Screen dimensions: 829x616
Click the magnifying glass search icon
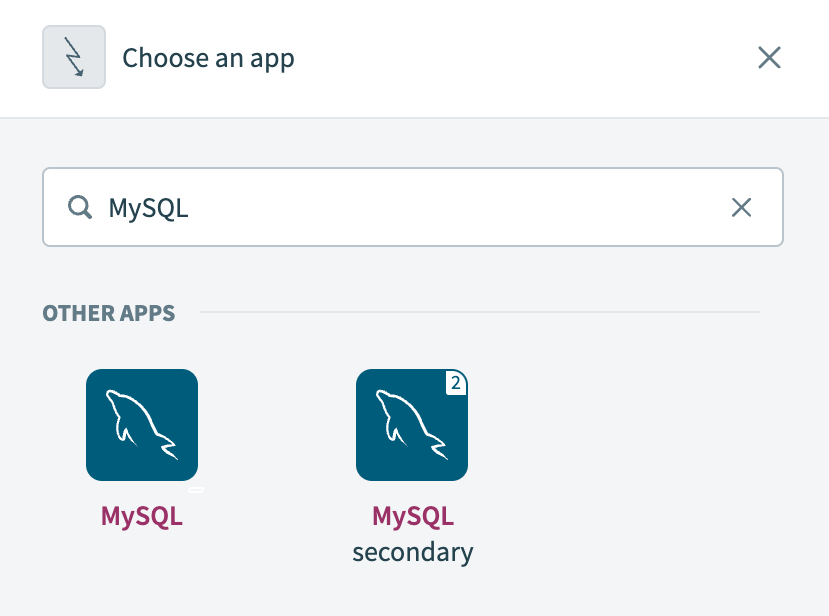pyautogui.click(x=80, y=207)
